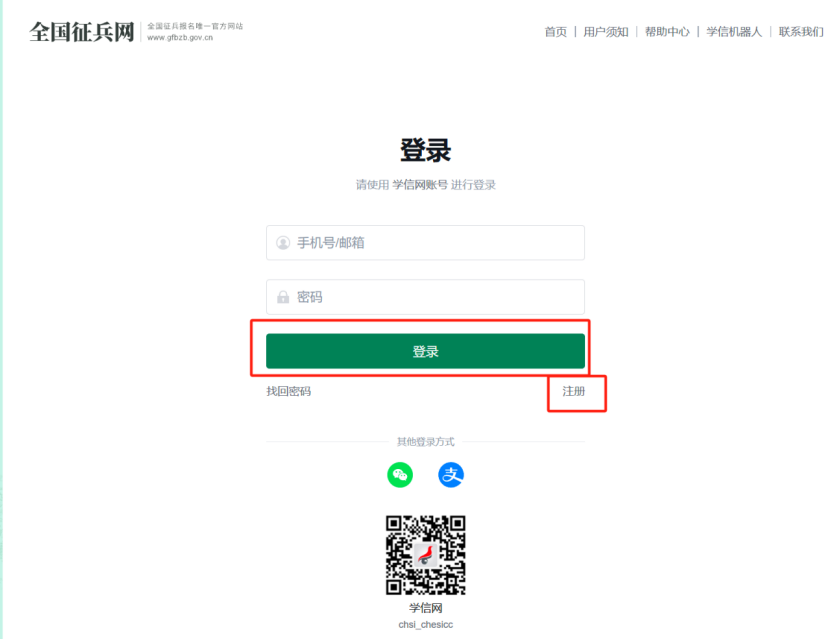
Task: Click the 密码 password field
Action: point(426,297)
